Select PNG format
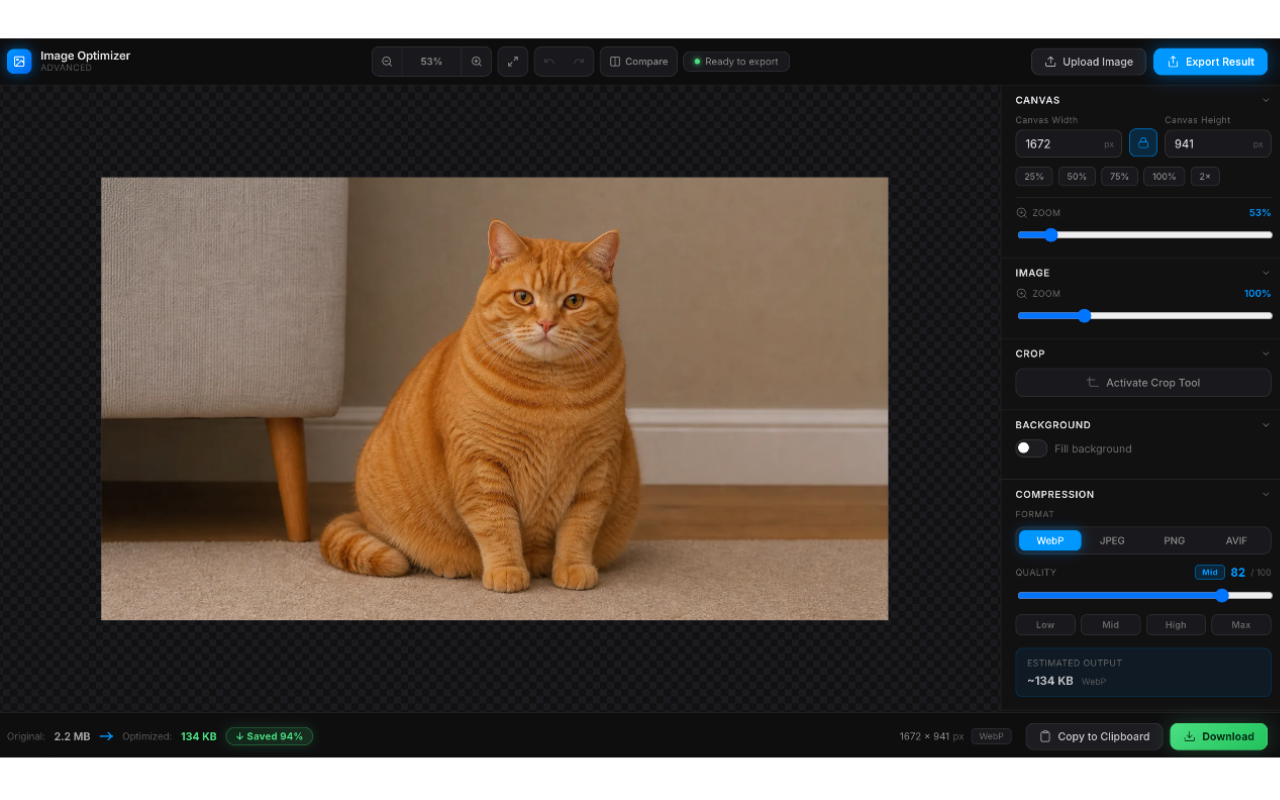The width and height of the screenshot is (1280, 800). pyautogui.click(x=1174, y=540)
